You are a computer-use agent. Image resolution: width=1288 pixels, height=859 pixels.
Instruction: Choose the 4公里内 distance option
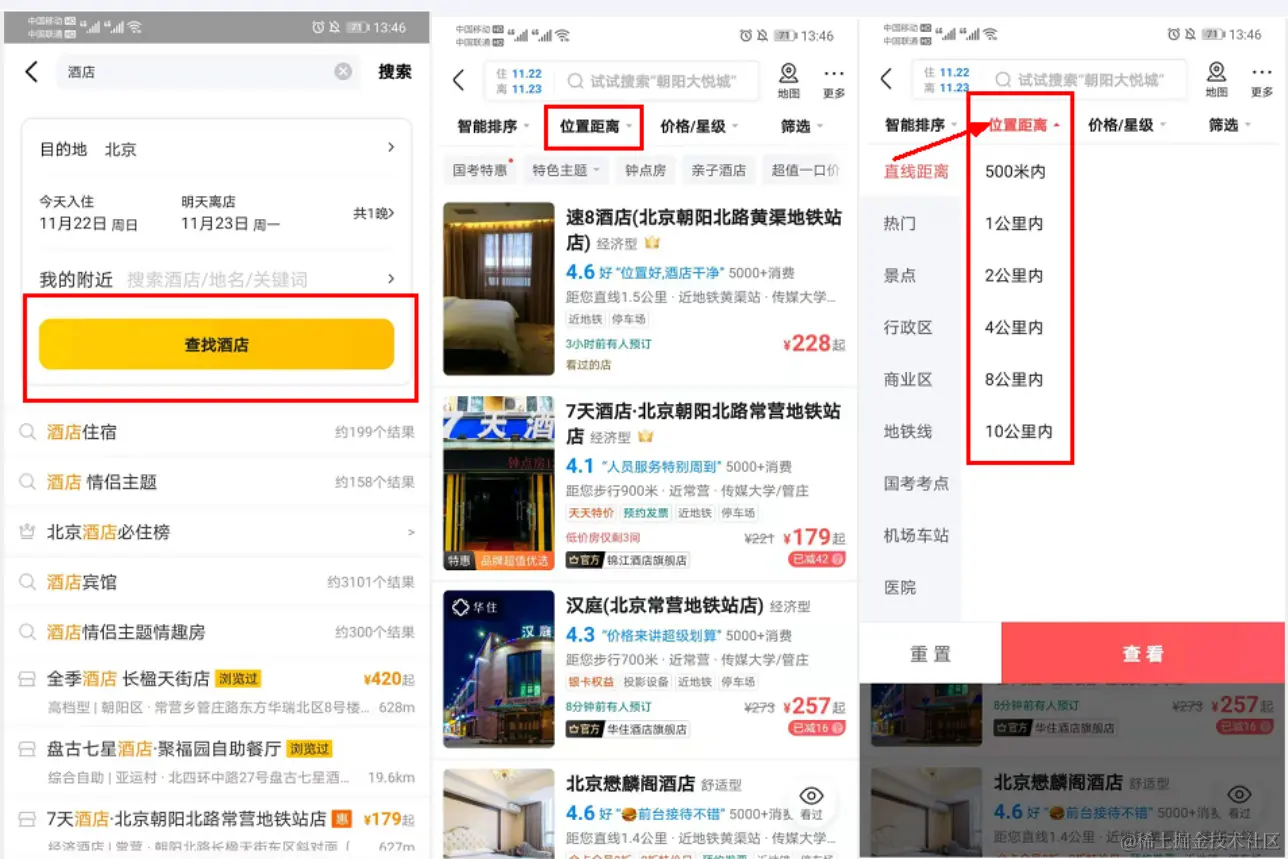tap(1014, 328)
